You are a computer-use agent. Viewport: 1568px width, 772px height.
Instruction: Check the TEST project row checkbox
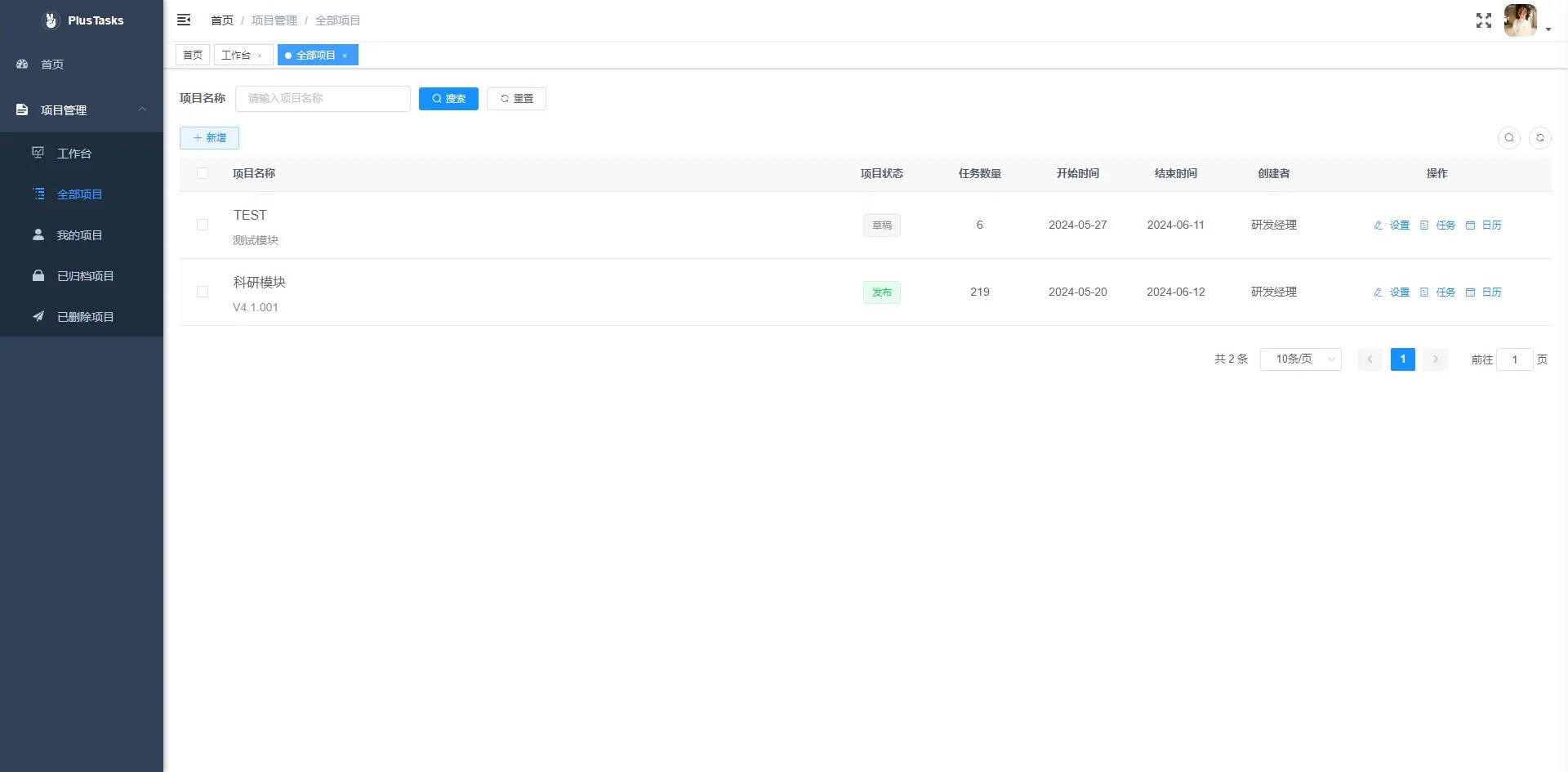point(203,225)
